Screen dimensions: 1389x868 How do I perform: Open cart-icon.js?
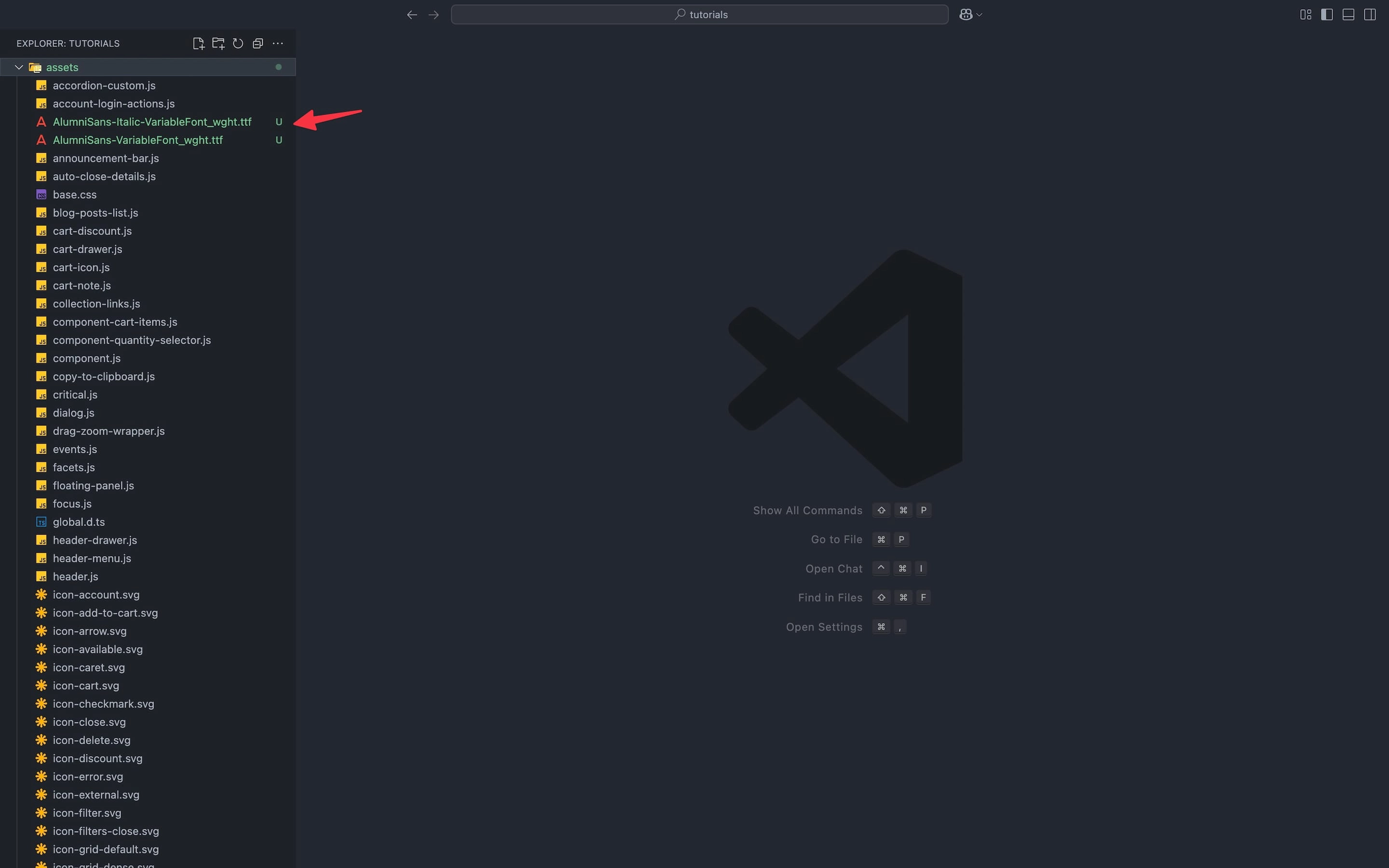pos(148,268)
